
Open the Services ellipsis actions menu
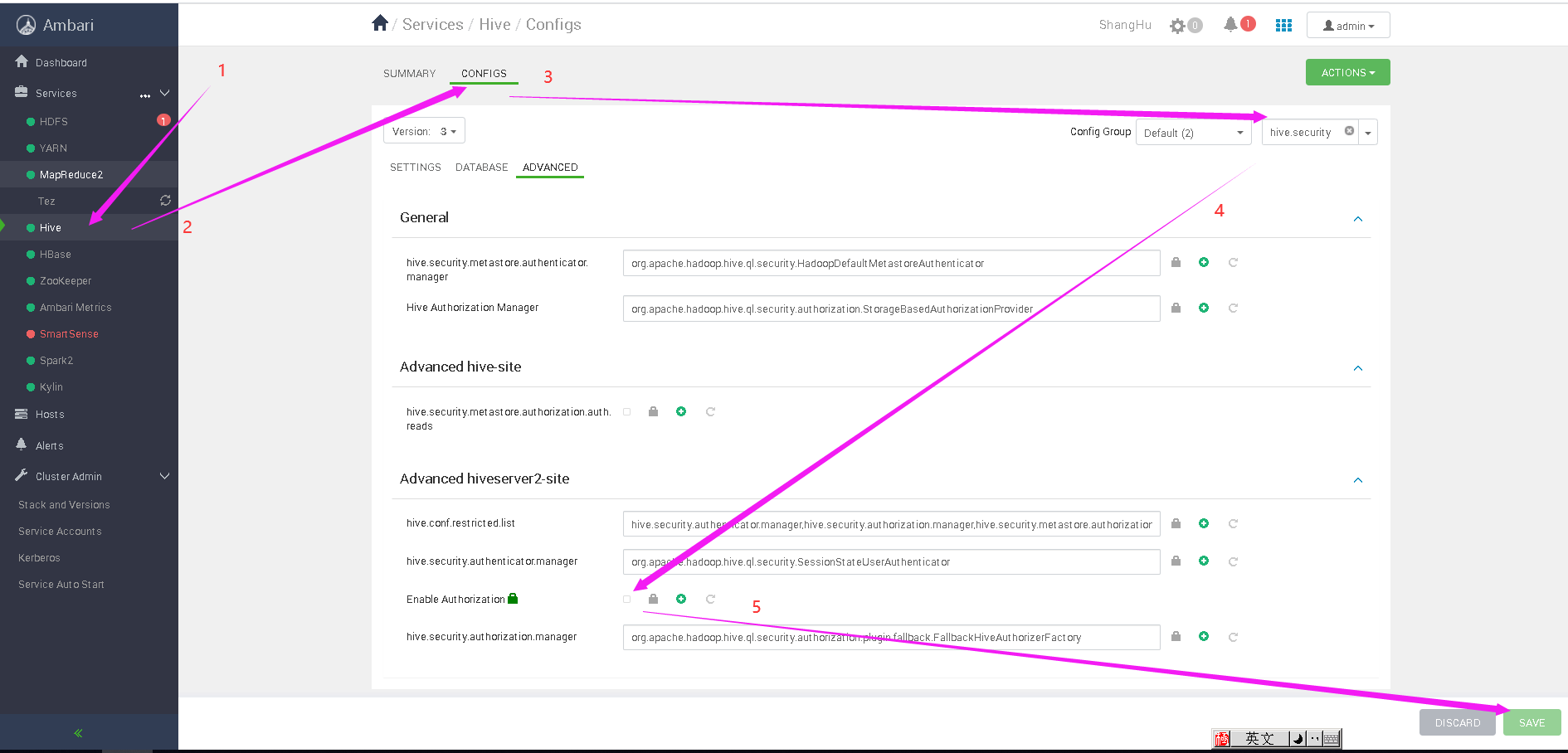point(145,94)
